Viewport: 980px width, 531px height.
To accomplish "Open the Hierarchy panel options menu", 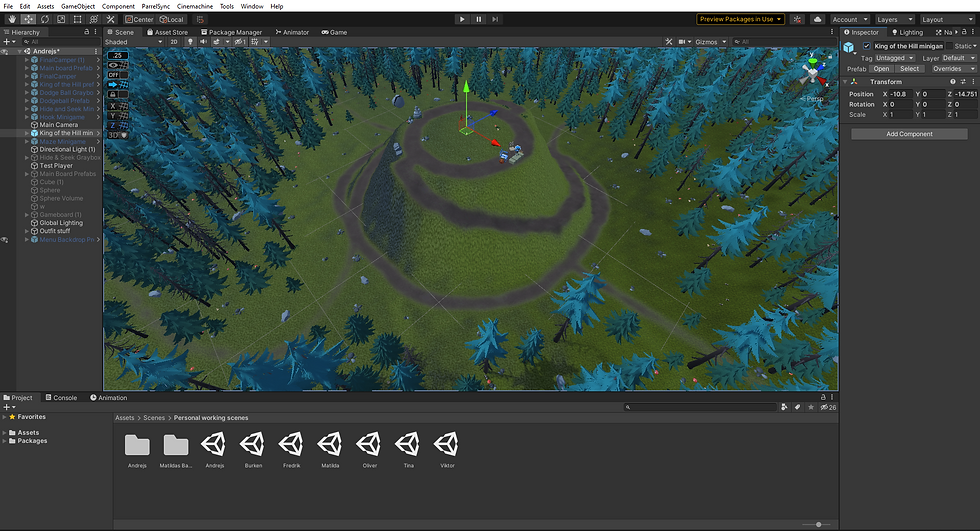I will (x=96, y=32).
